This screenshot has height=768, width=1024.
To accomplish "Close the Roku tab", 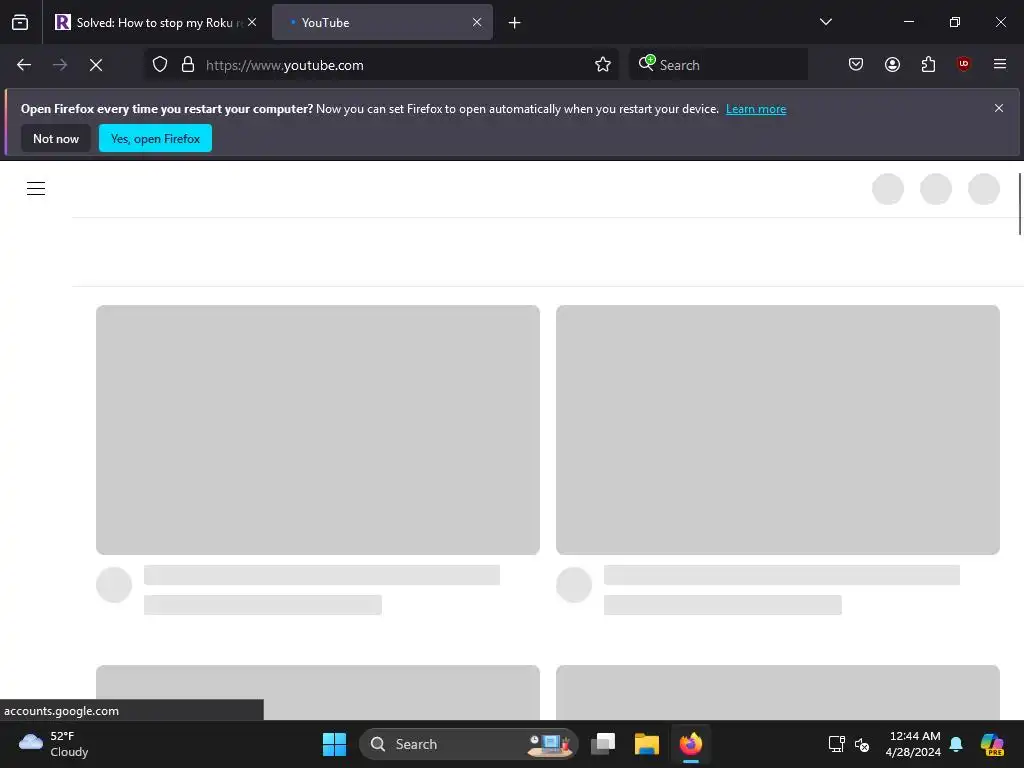I will coord(252,22).
